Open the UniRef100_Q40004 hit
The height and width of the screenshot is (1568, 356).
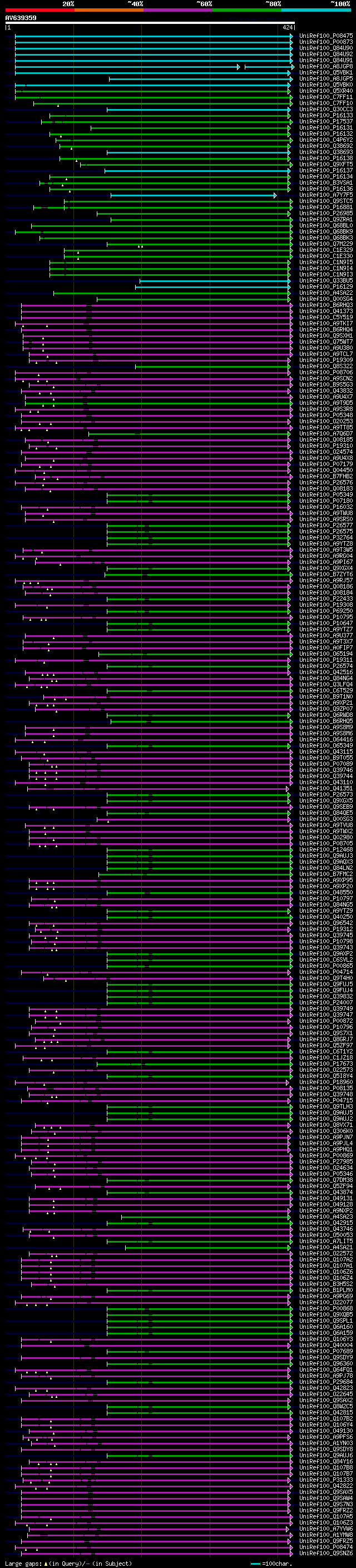click(x=325, y=1345)
